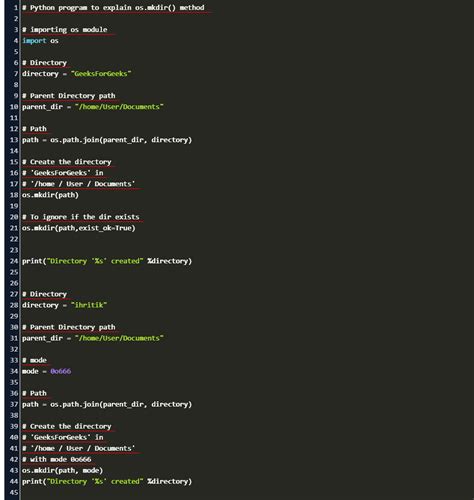Click the 'parent_dir' variable name on line 31
474x500 pixels.
[x=42, y=338]
